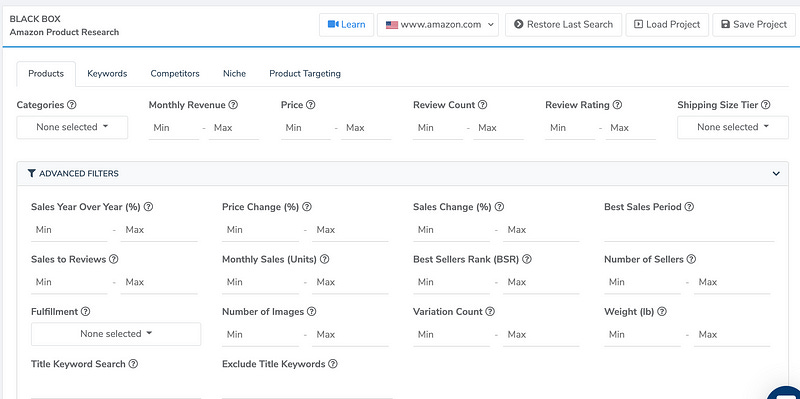Open the Fulfillment None selected dropdown
This screenshot has height=399, width=800.
(x=116, y=334)
